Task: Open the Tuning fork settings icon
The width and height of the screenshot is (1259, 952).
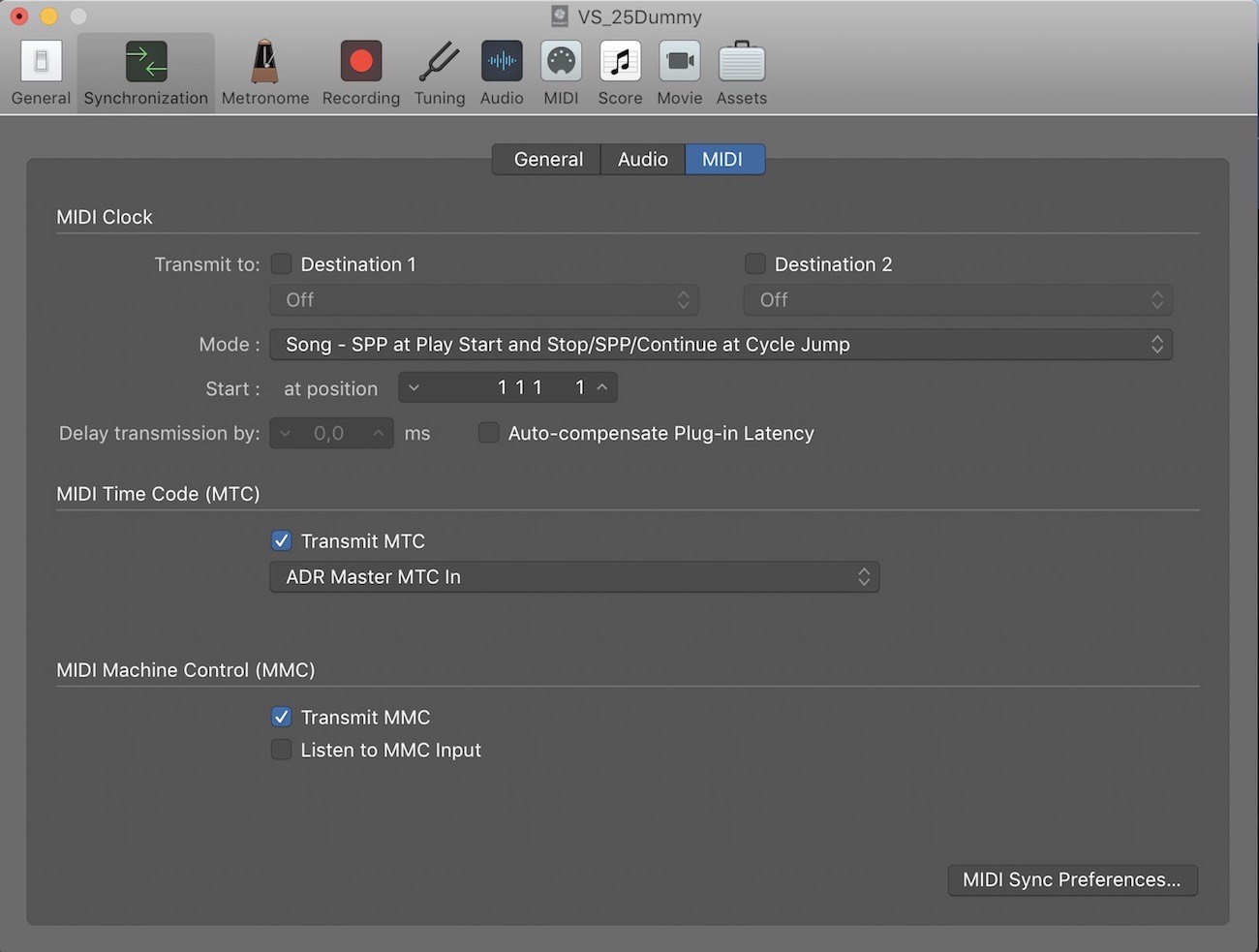Action: click(440, 62)
